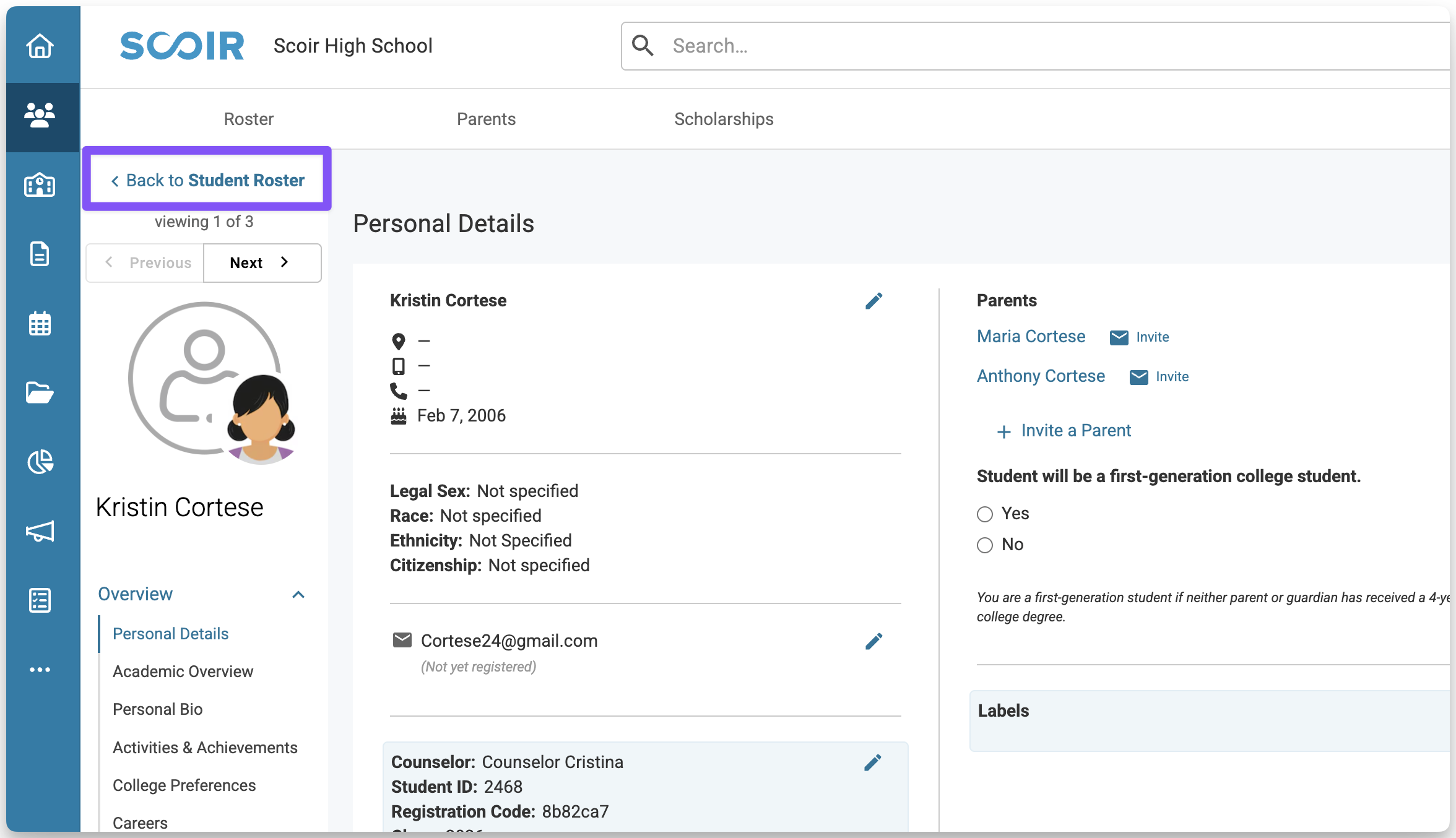
Task: Click the Home icon in the sidebar
Action: pos(40,46)
